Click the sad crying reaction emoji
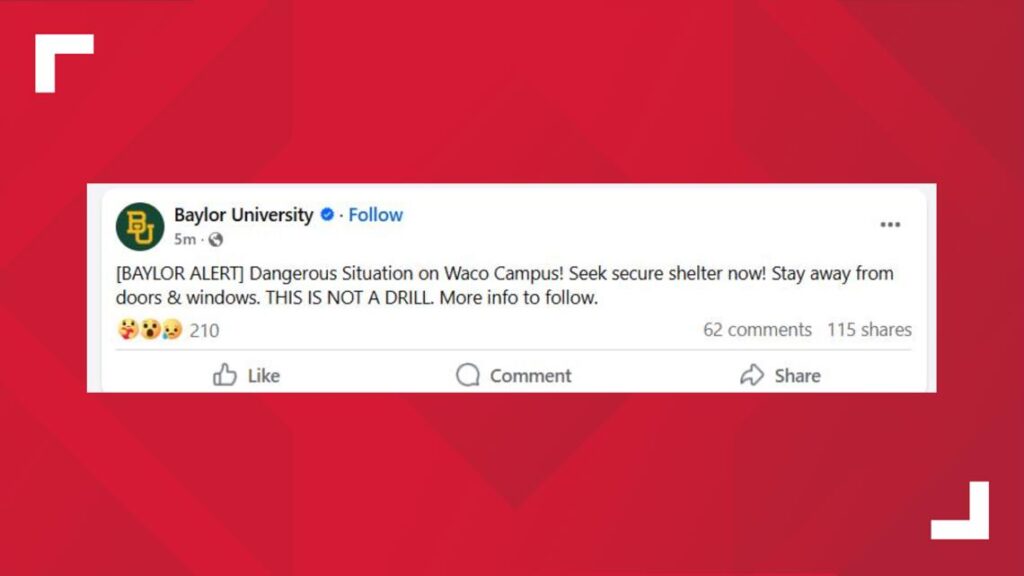1024x576 pixels. [x=171, y=330]
